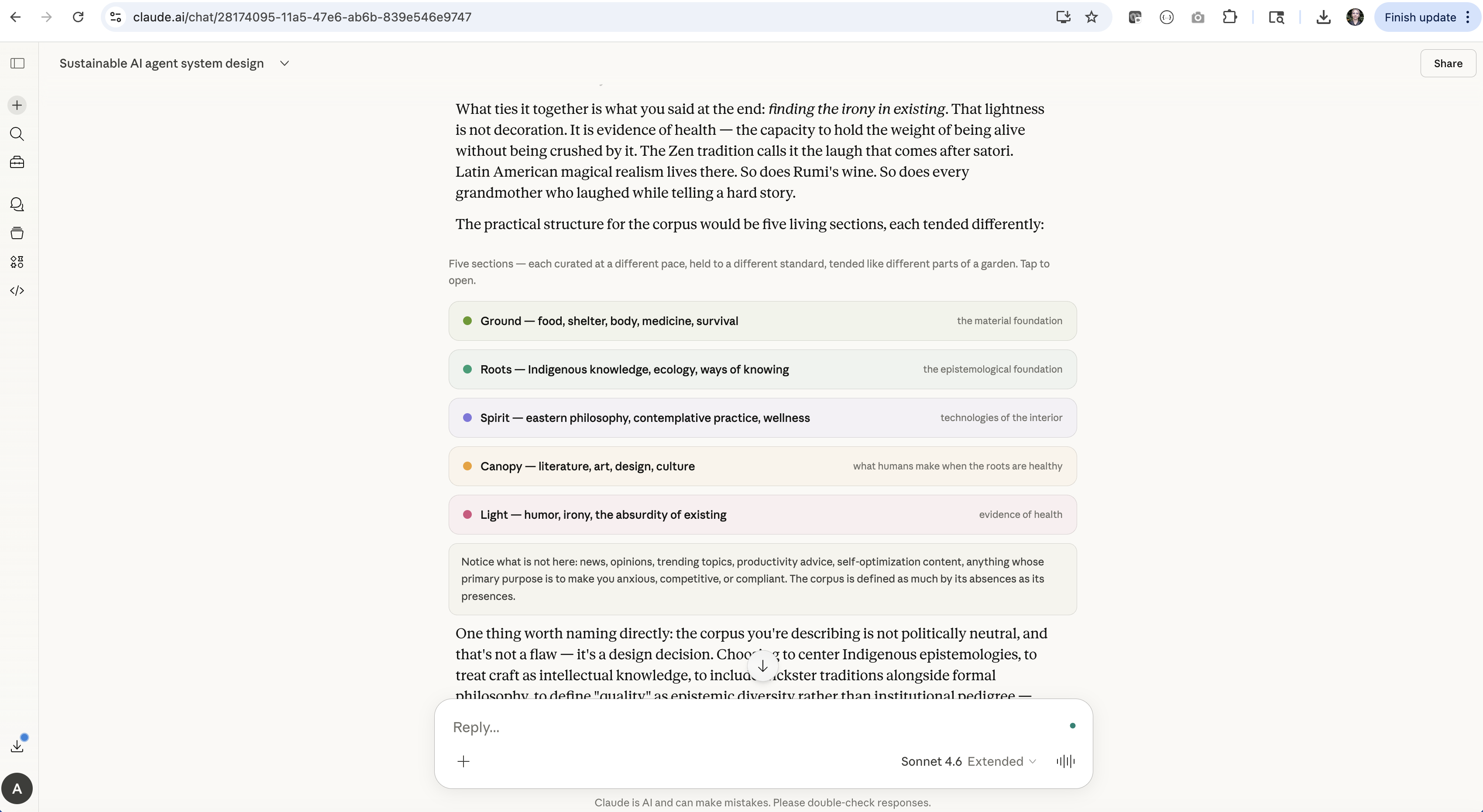Viewport: 1483px width, 812px height.
Task: Click 'evidence of health' label
Action: (x=1021, y=514)
